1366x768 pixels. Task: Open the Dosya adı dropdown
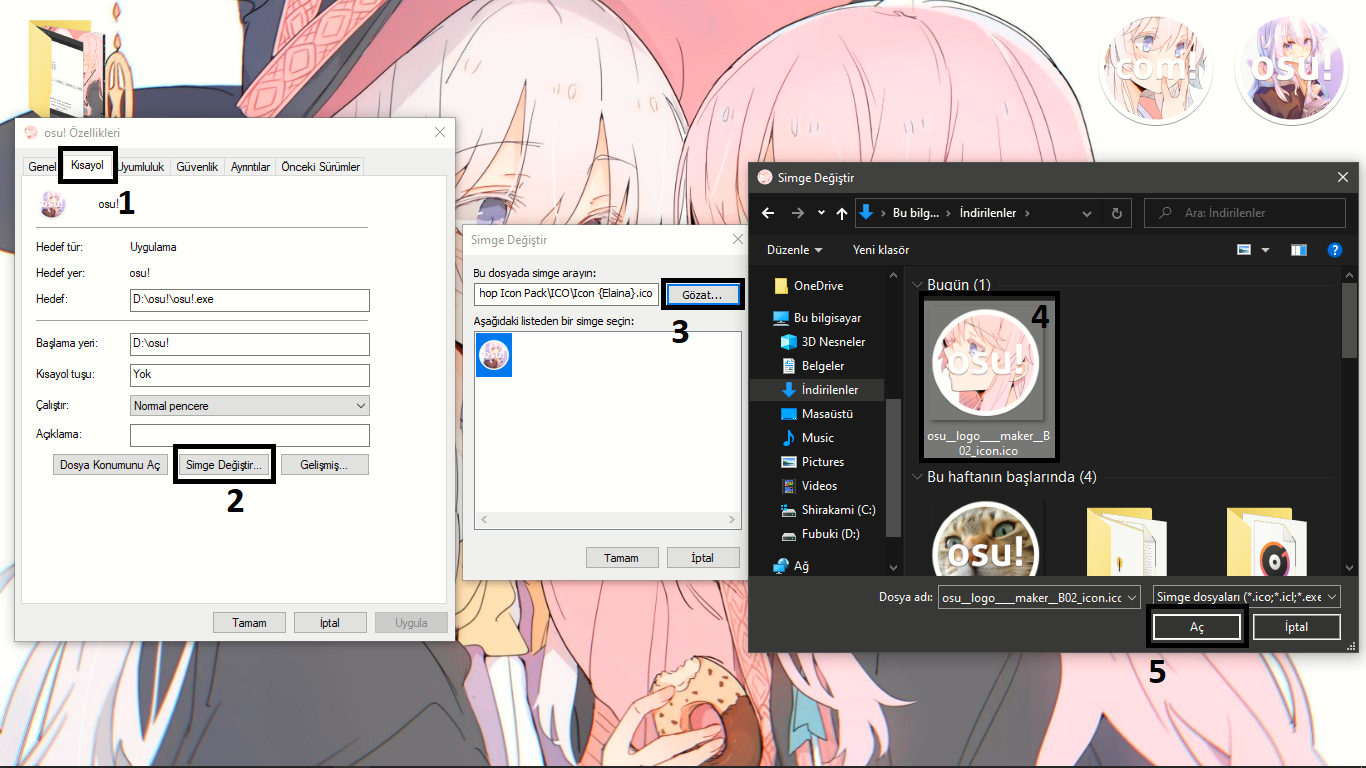click(x=1132, y=597)
